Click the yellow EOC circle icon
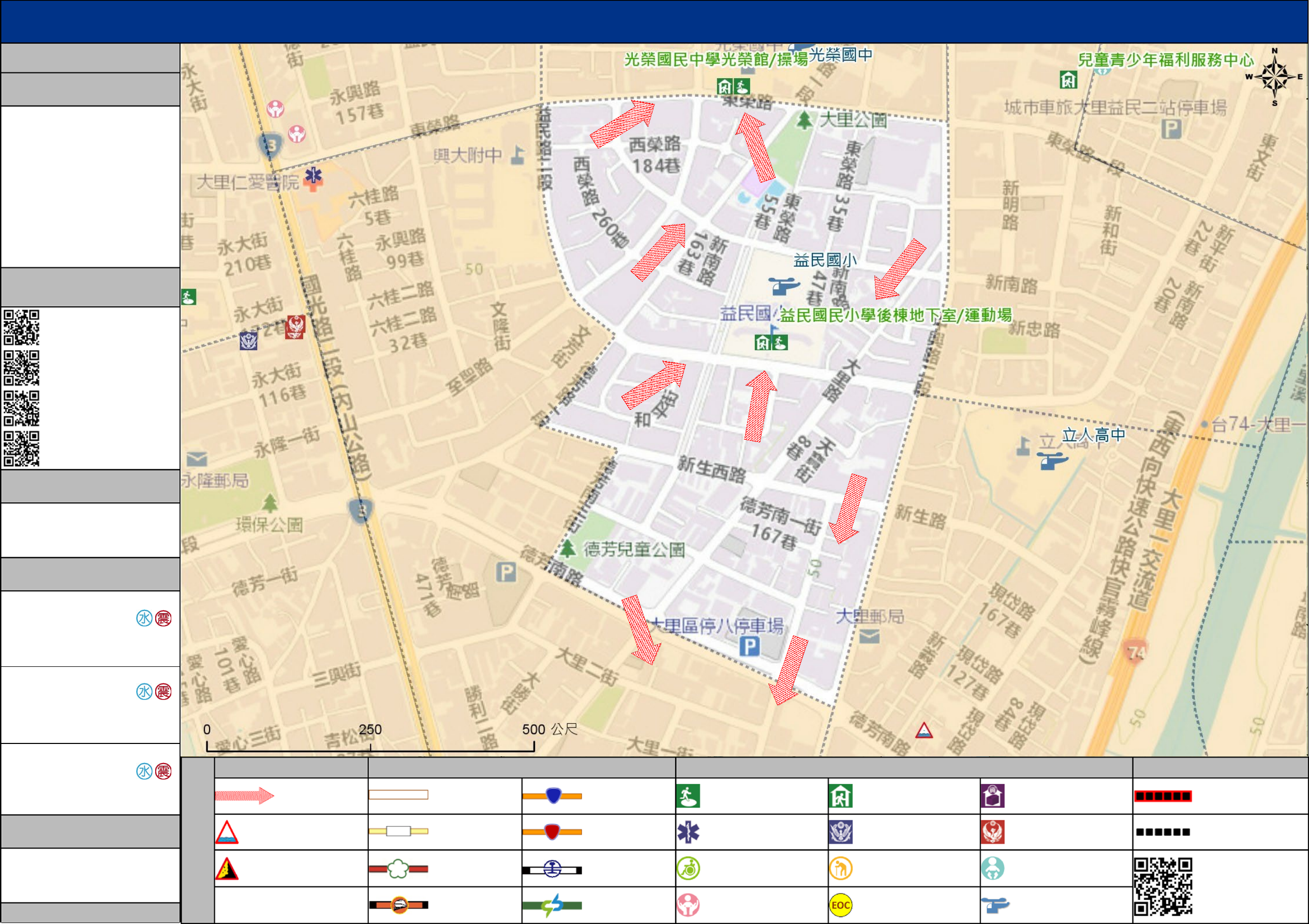 pos(841,905)
